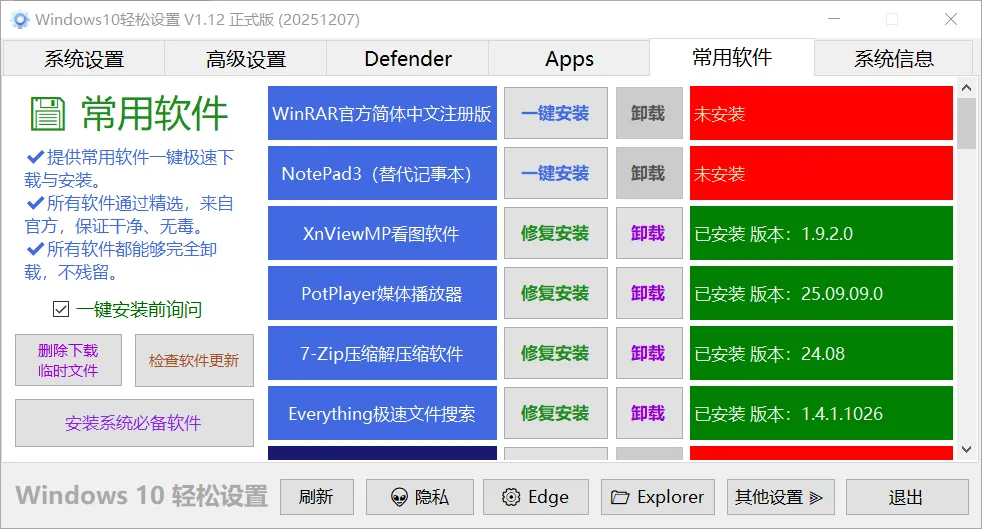Image resolution: width=982 pixels, height=529 pixels.
Task: Toggle the 一键安装前询问 checkbox
Action: pos(61,309)
